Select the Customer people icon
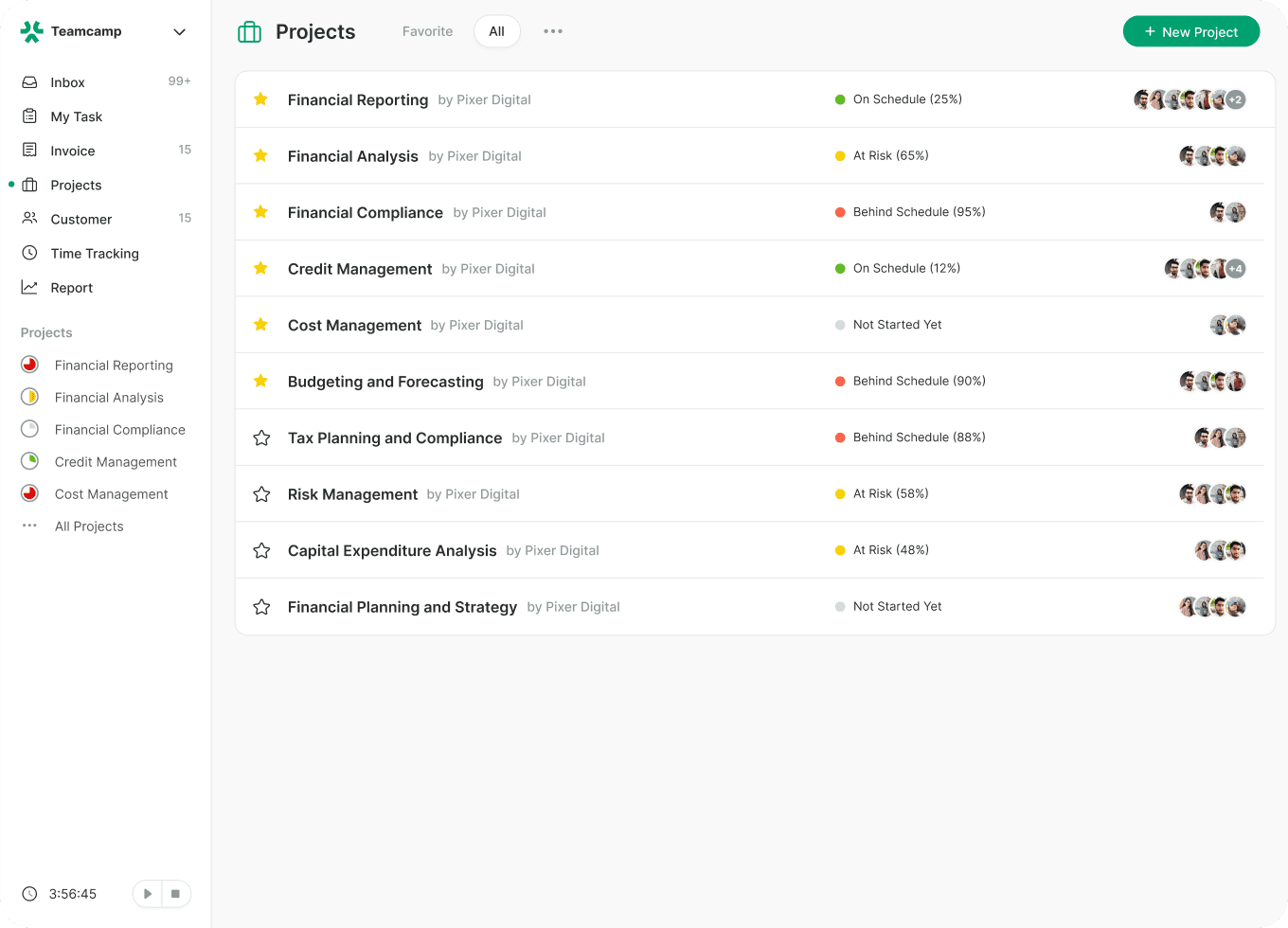Screen dimensions: 1288x928 click(x=30, y=219)
